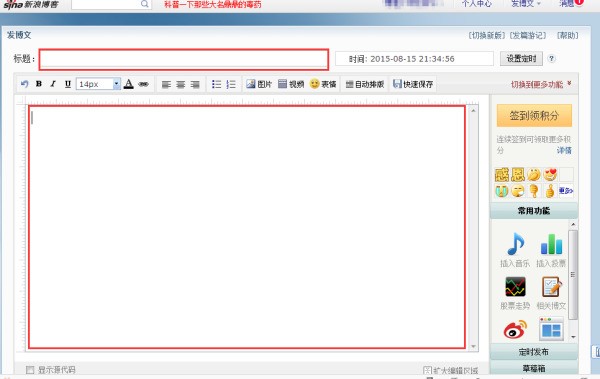Viewport: 600px width, 379px height.
Task: Click the undo arrow icon
Action: pos(24,84)
